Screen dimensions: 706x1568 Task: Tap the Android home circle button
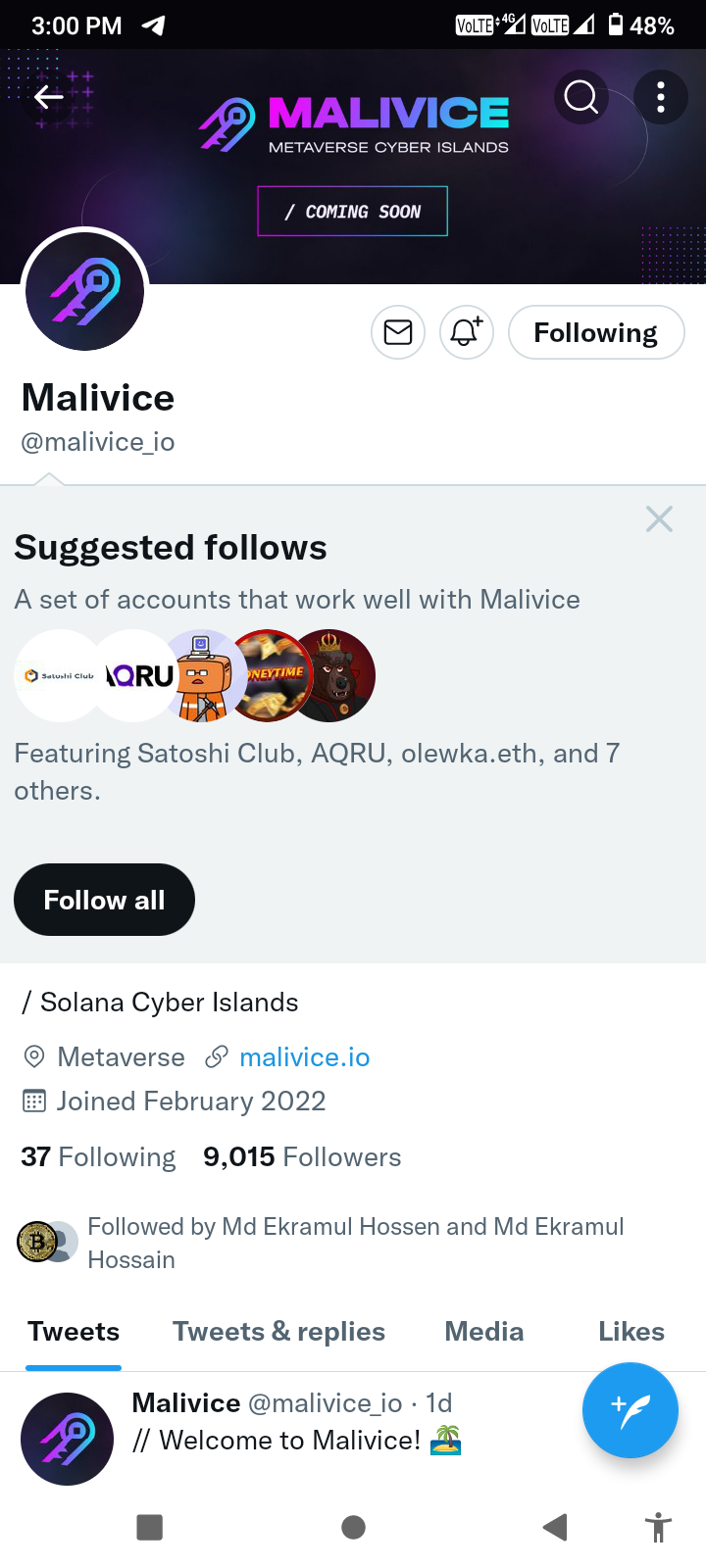click(x=353, y=1527)
